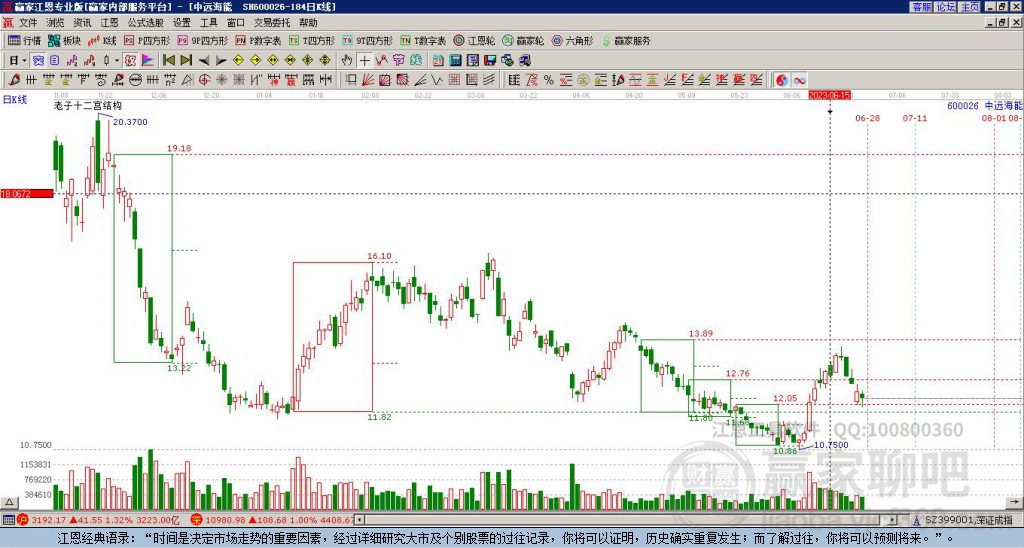
Task: Open the 浏览 menu
Action: 55,23
